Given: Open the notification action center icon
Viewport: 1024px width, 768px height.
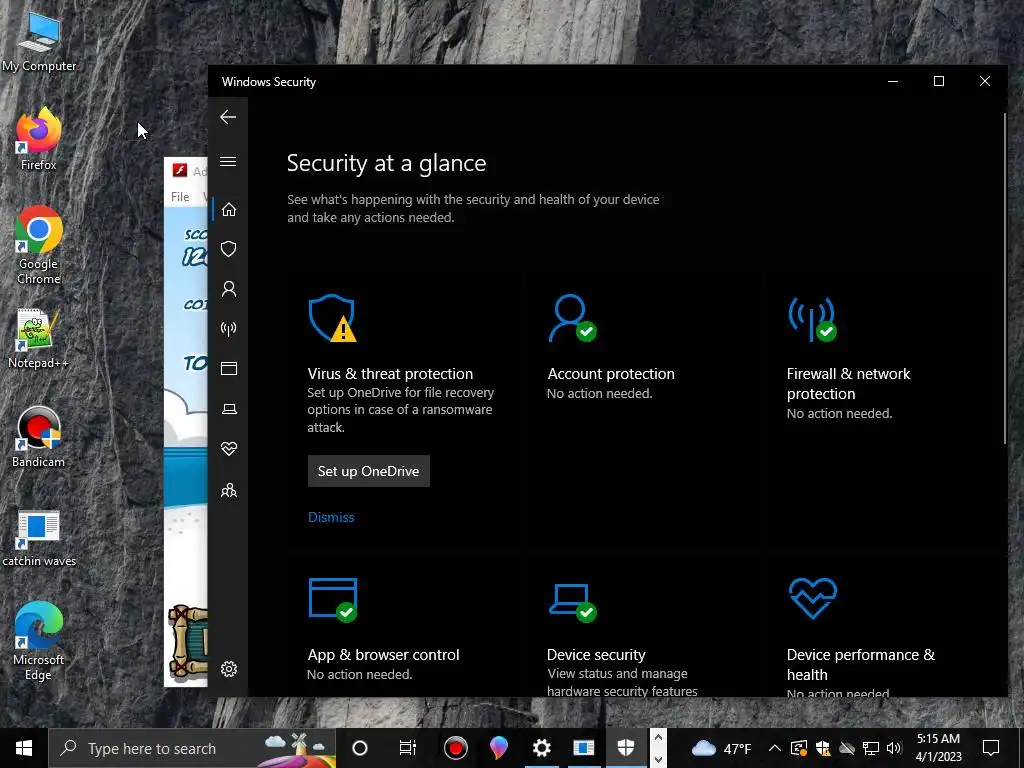Looking at the screenshot, I should (991, 748).
